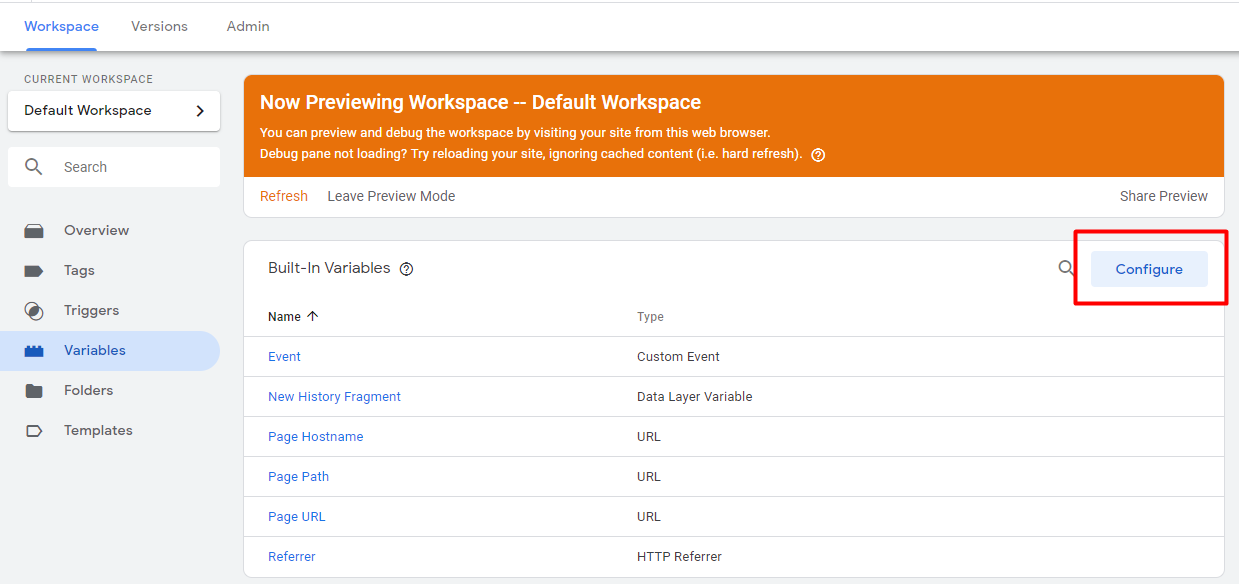Open Tags in the left navigation

pos(110,271)
